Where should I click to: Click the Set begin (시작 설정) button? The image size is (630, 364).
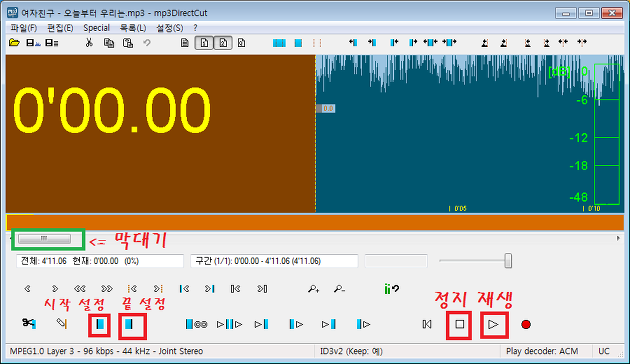coord(100,324)
